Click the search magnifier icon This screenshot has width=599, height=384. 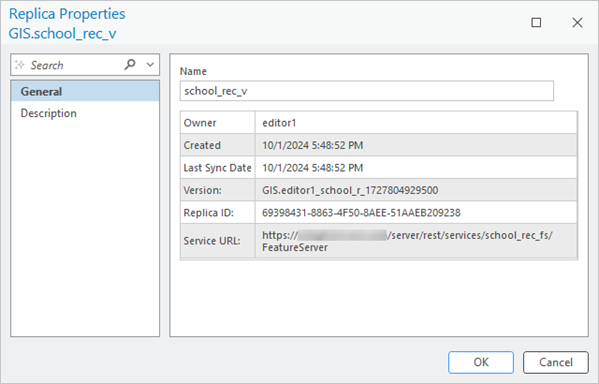(x=130, y=65)
